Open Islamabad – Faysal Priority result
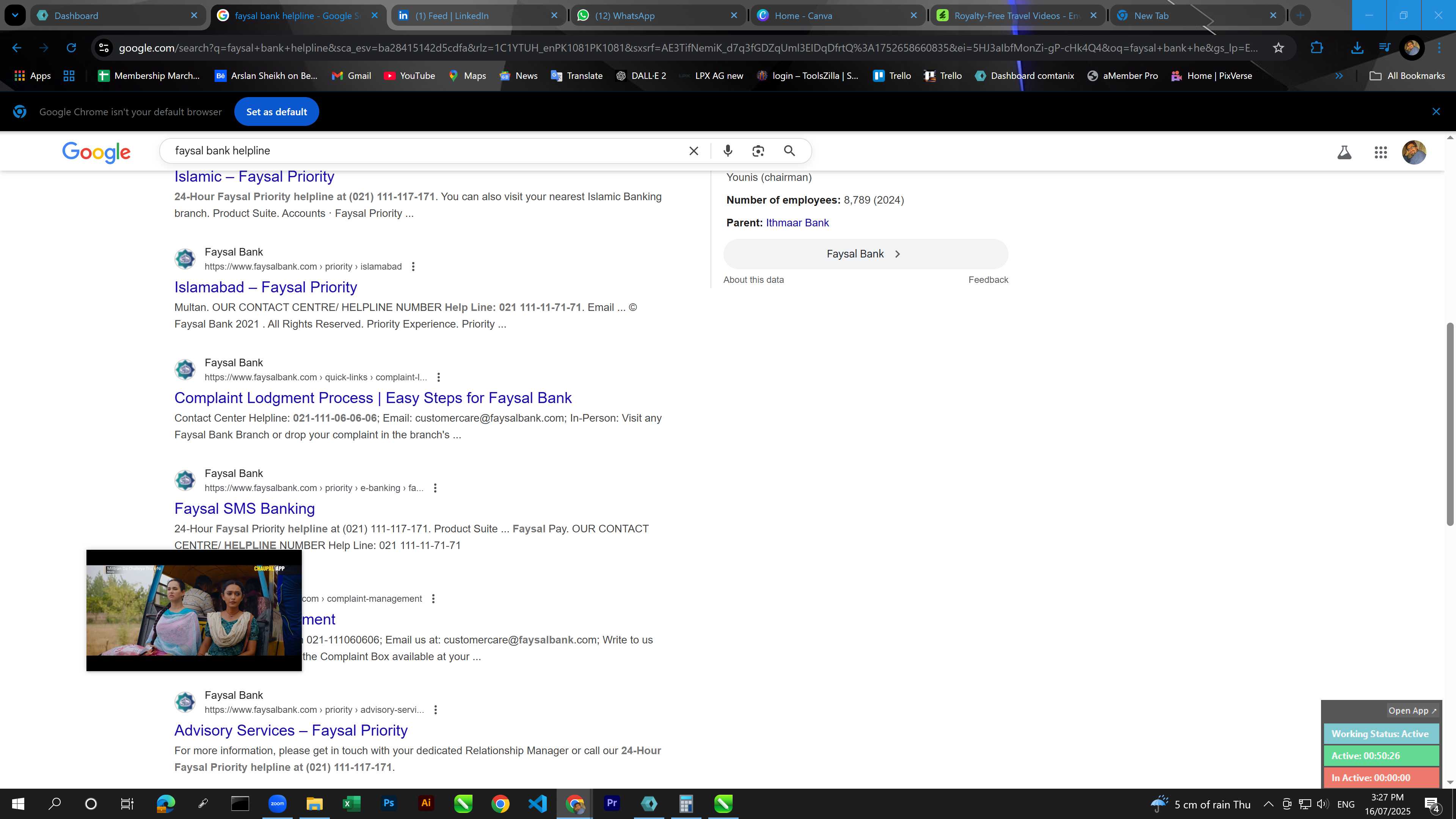This screenshot has width=1456, height=819. (266, 287)
